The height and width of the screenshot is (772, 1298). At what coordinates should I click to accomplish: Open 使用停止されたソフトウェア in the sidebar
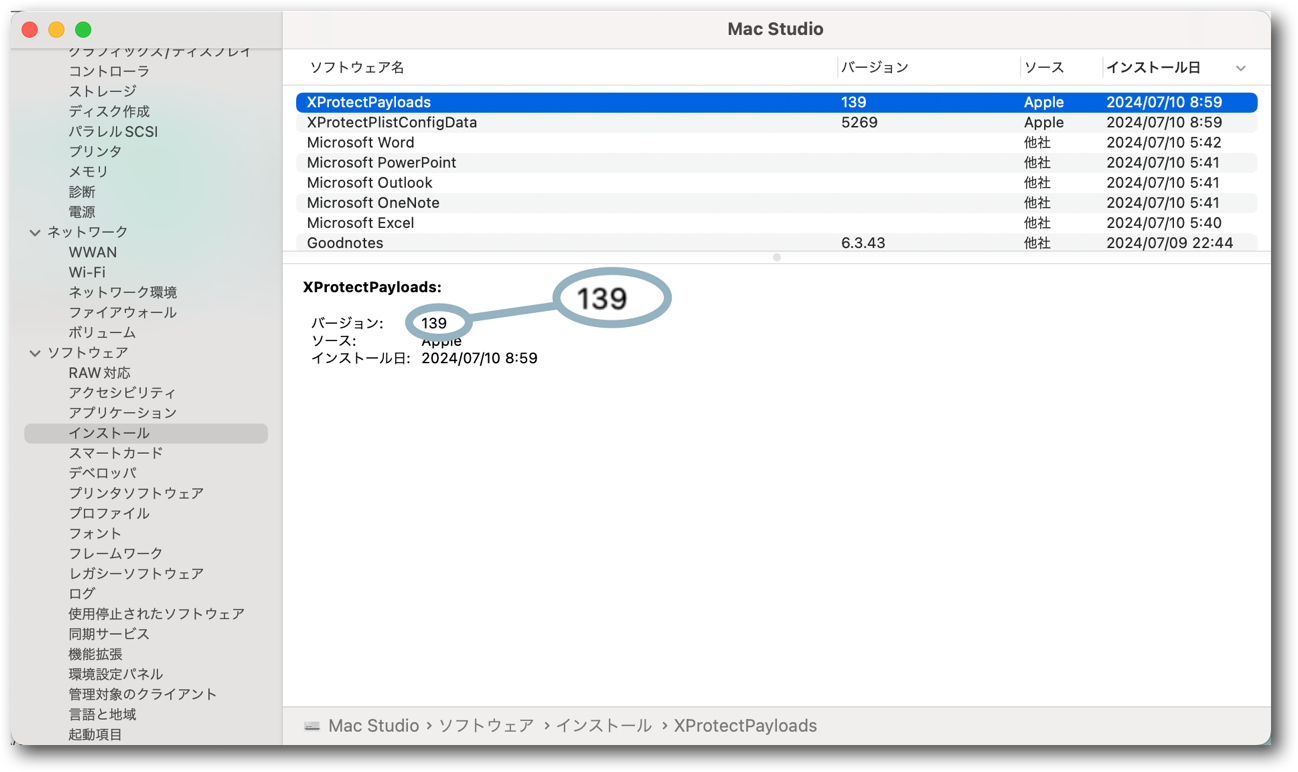[x=156, y=613]
